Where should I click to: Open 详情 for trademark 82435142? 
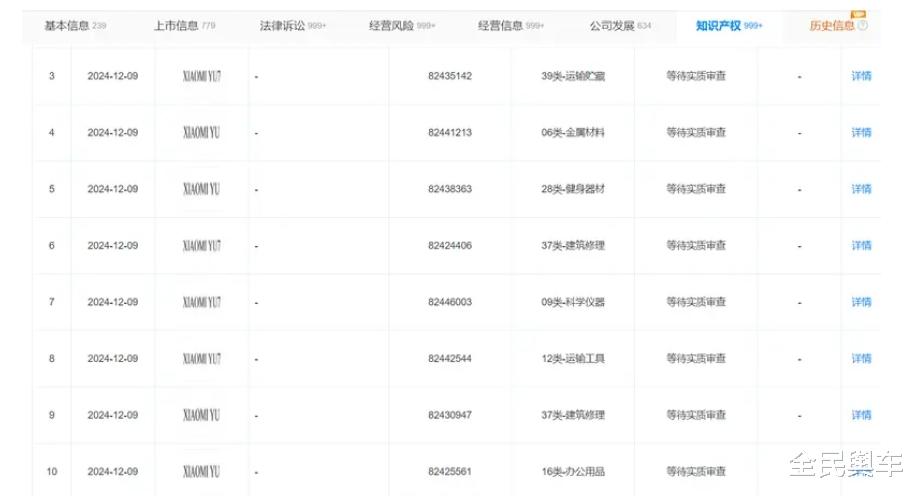(x=861, y=76)
